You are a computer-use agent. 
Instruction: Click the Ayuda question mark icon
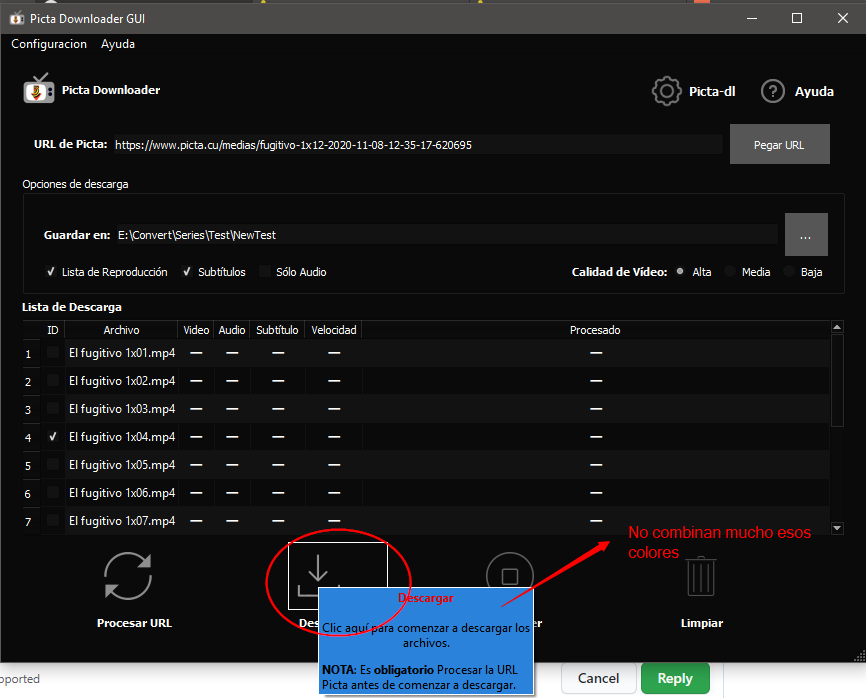click(x=773, y=90)
